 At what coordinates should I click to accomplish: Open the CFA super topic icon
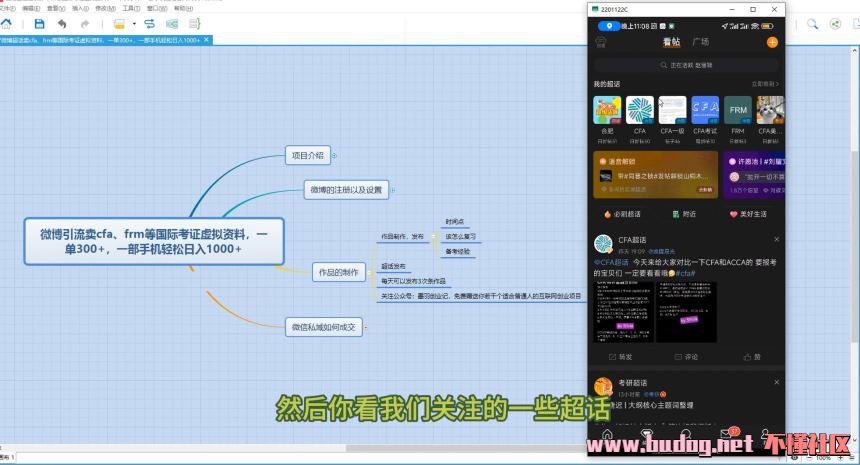tap(640, 110)
